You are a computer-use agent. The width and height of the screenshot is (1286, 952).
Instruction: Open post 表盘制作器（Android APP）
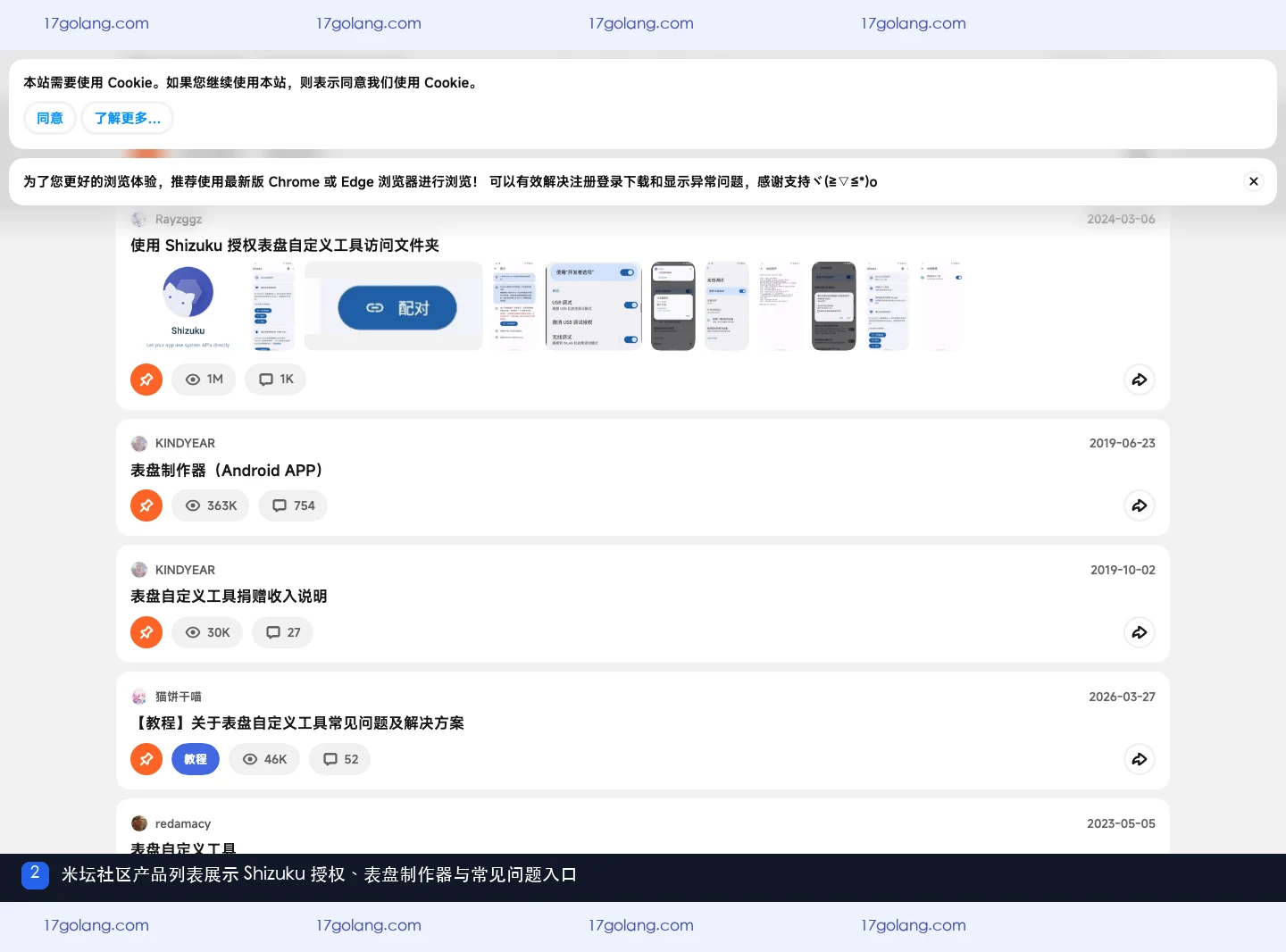pyautogui.click(x=227, y=471)
